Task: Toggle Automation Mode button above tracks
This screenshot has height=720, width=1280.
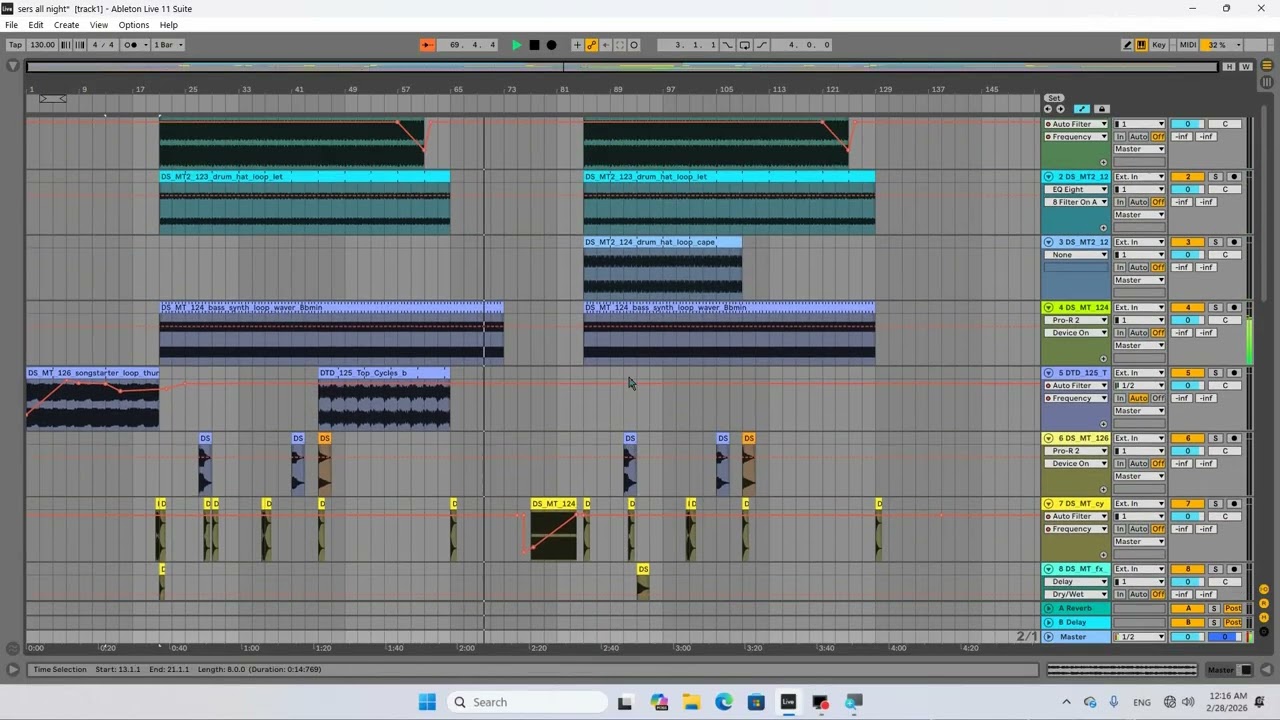Action: 1081,109
